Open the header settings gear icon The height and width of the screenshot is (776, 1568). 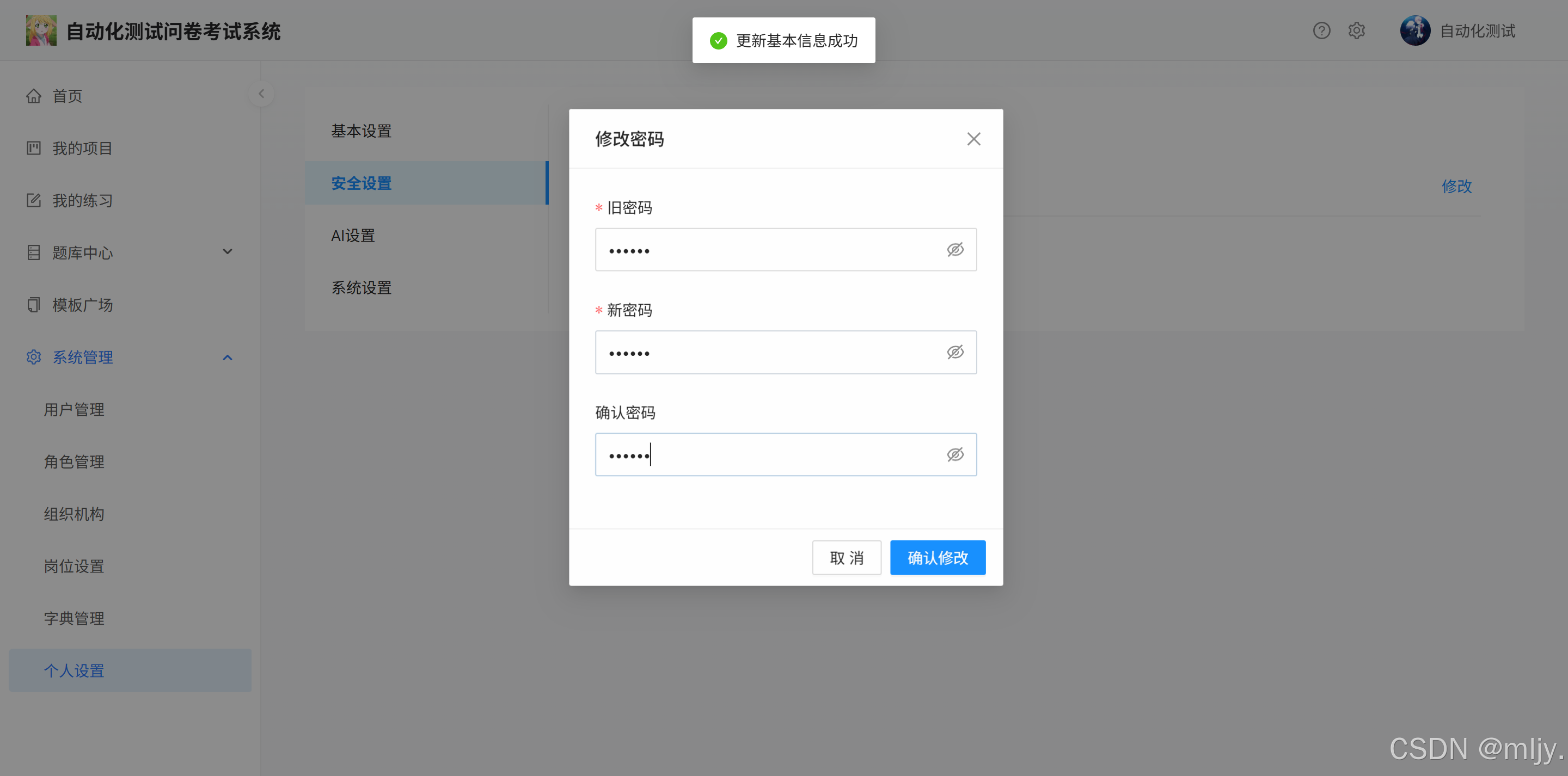pos(1356,30)
